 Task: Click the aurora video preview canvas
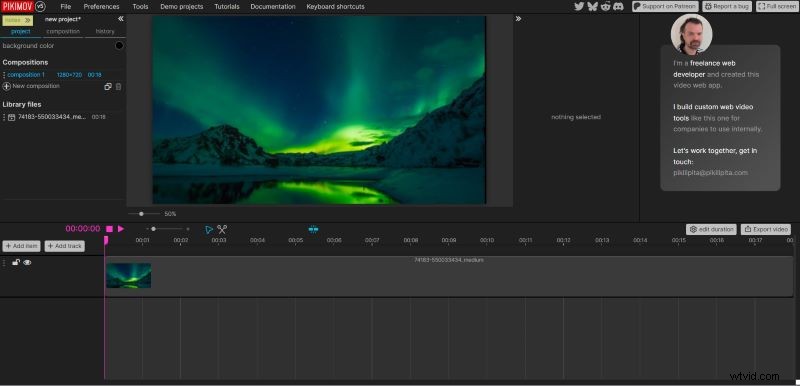pos(319,110)
